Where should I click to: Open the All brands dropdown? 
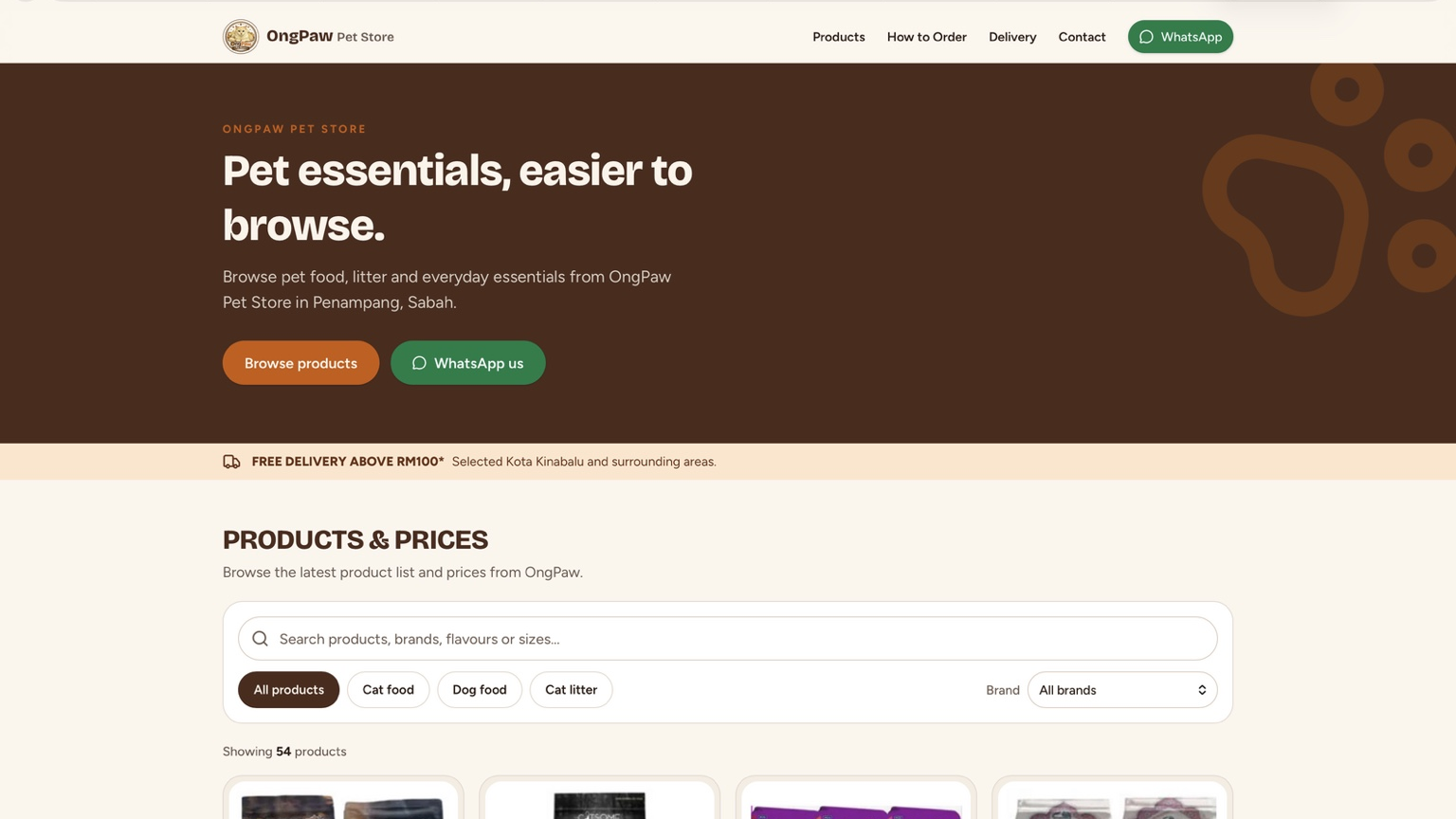point(1122,690)
